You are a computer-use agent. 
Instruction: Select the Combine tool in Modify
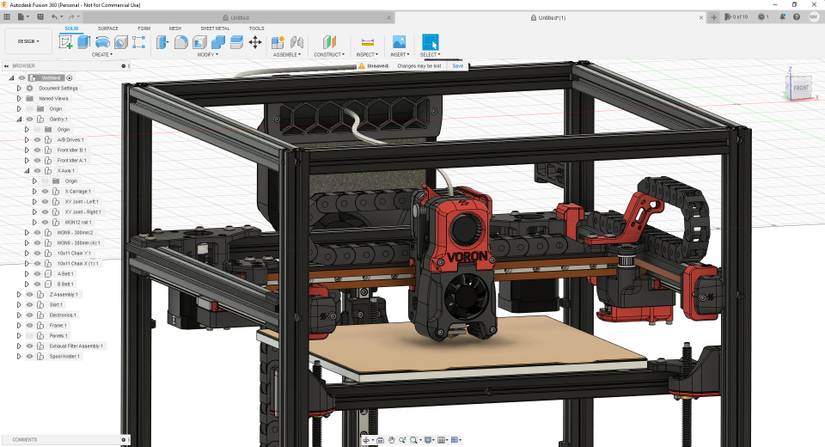(218, 42)
